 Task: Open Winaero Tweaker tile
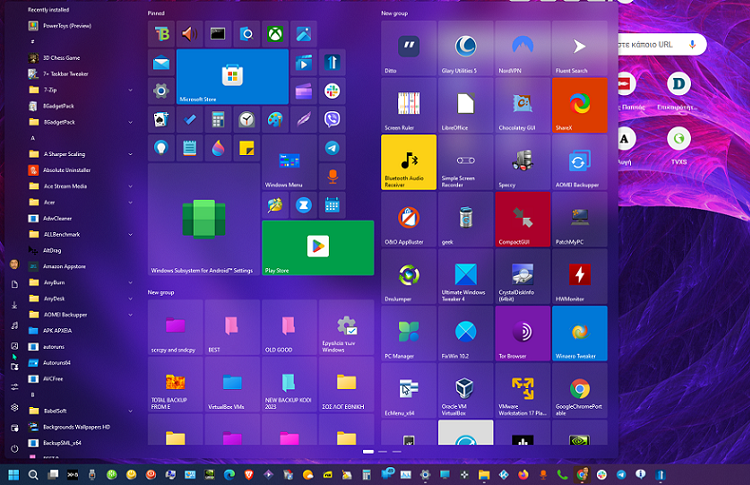[580, 333]
